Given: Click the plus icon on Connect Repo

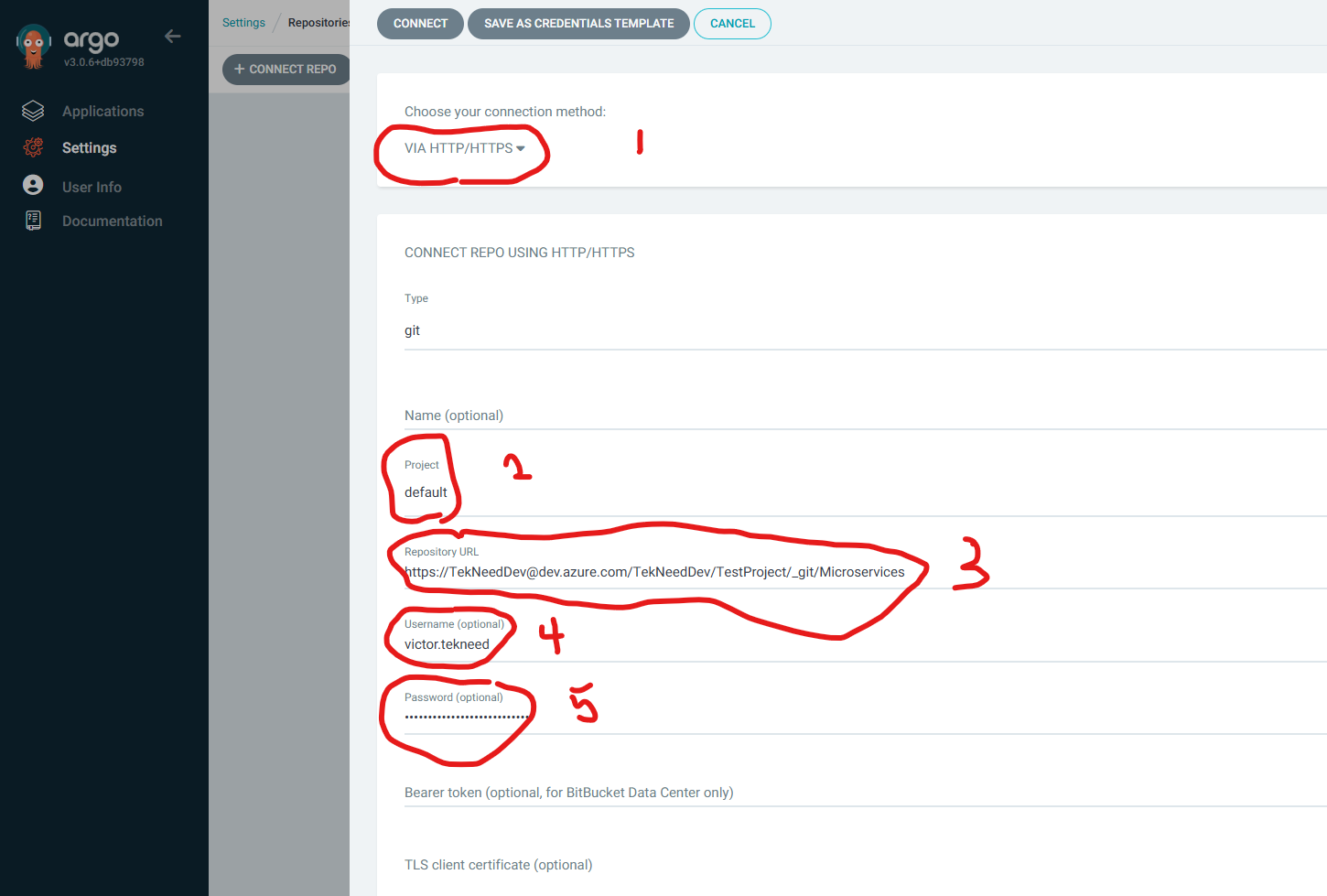Looking at the screenshot, I should [x=240, y=69].
